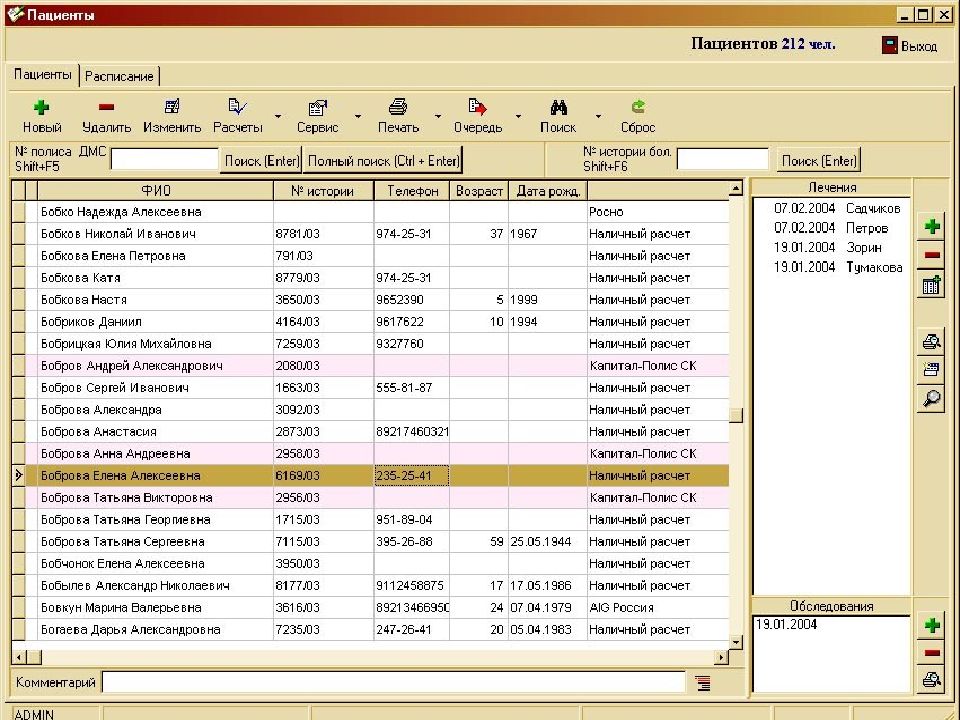Select the patient row Бобко Надежда Алексеевна

point(370,212)
